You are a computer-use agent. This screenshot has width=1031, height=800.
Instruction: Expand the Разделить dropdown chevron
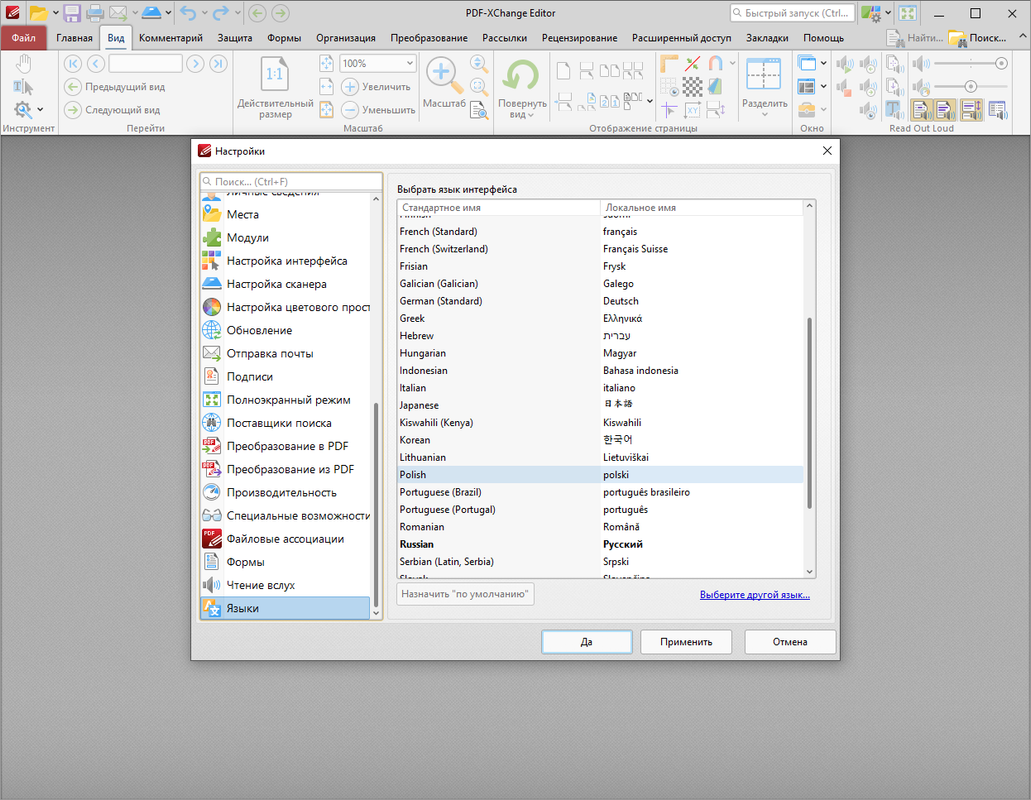tap(765, 115)
